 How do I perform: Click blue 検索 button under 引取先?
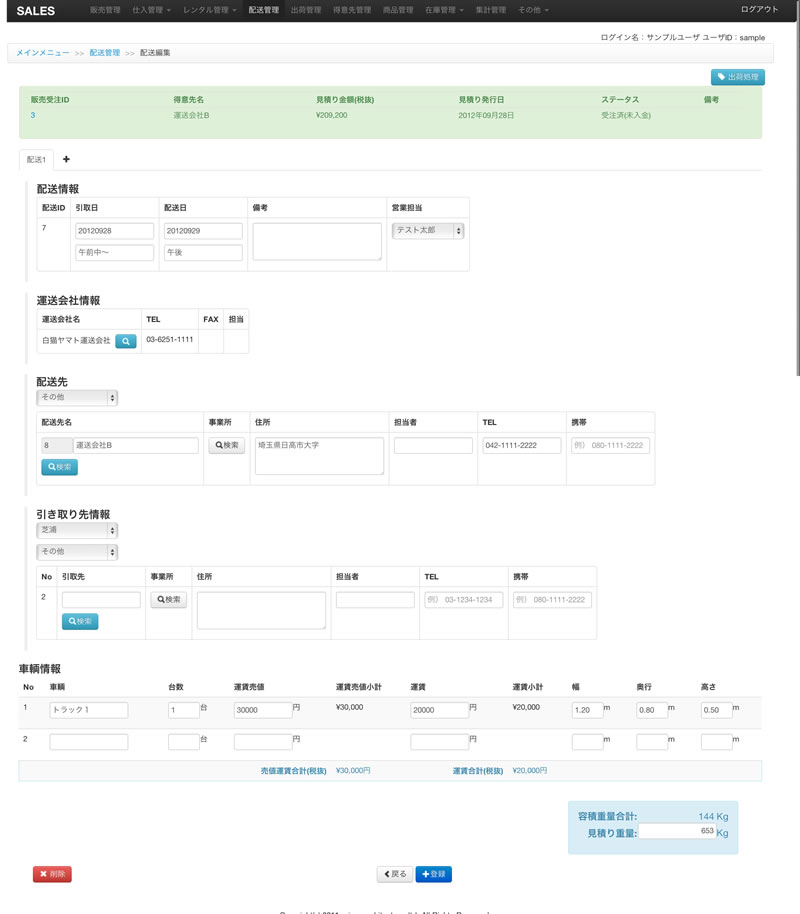coord(80,622)
